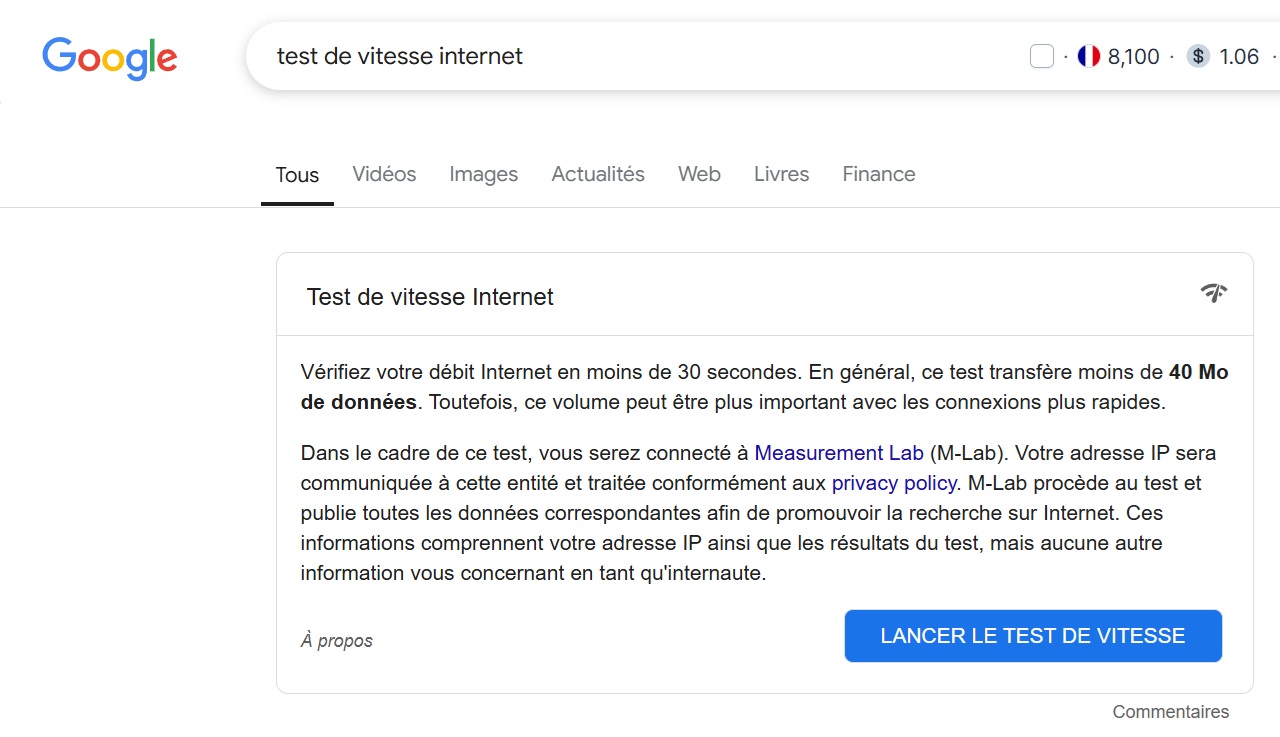Open the Images results tab
The width and height of the screenshot is (1280, 737).
483,174
